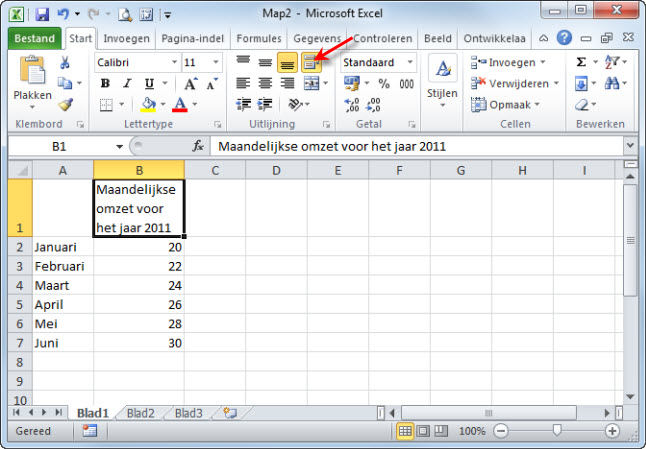The width and height of the screenshot is (646, 449).
Task: Switch to sheet Blad2
Action: point(140,413)
